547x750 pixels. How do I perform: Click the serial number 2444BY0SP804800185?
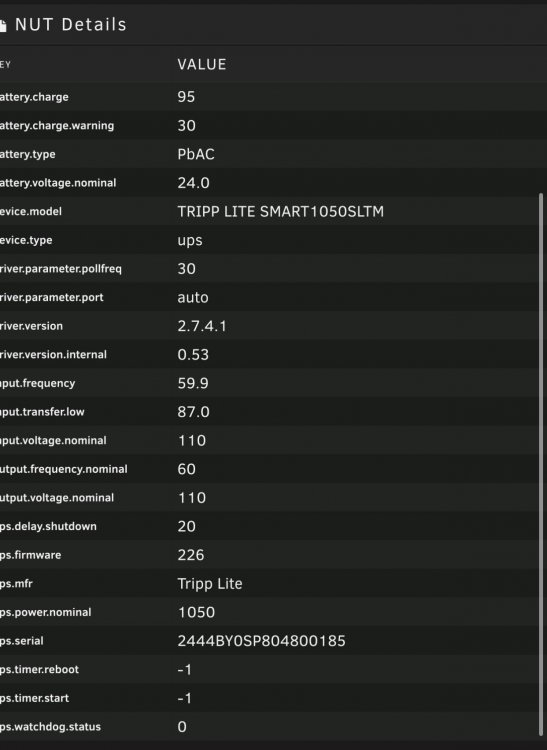tap(262, 641)
